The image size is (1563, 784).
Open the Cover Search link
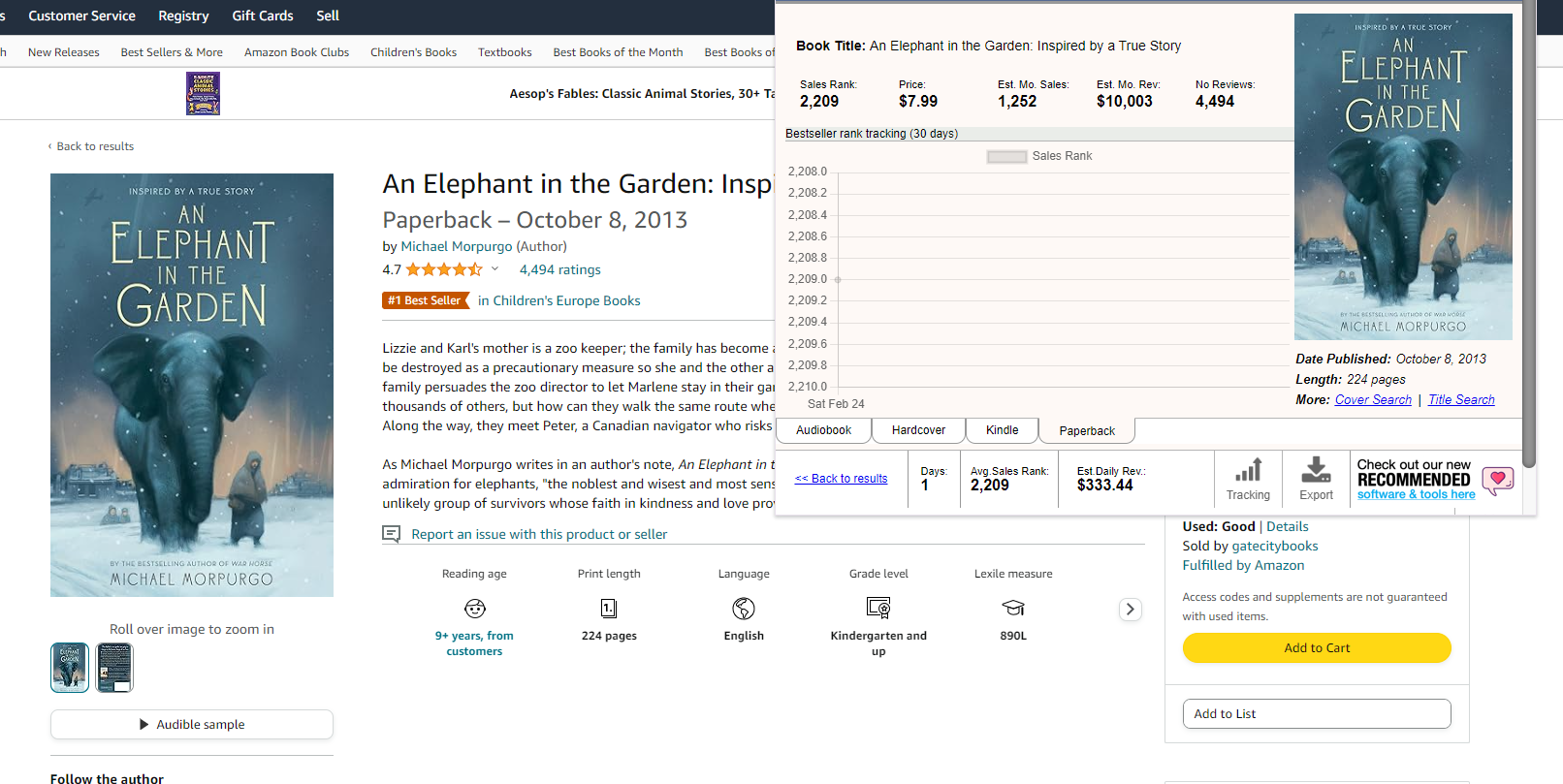1373,399
